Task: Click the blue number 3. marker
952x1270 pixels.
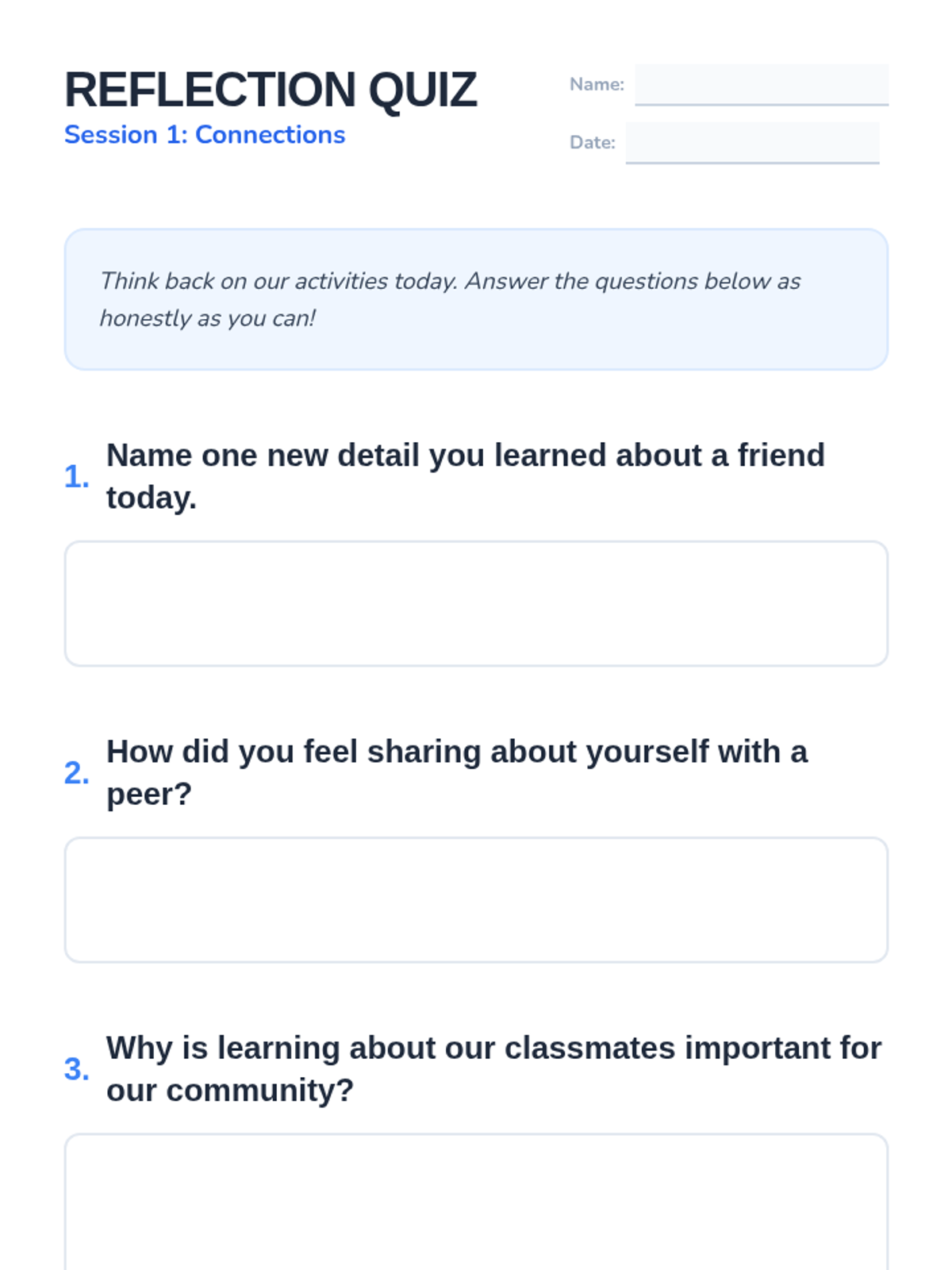Action: [76, 1069]
